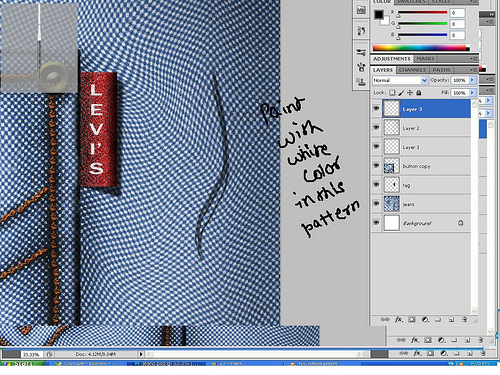Click the white background color swatch
Image resolution: width=500 pixels, height=375 pixels.
386,22
